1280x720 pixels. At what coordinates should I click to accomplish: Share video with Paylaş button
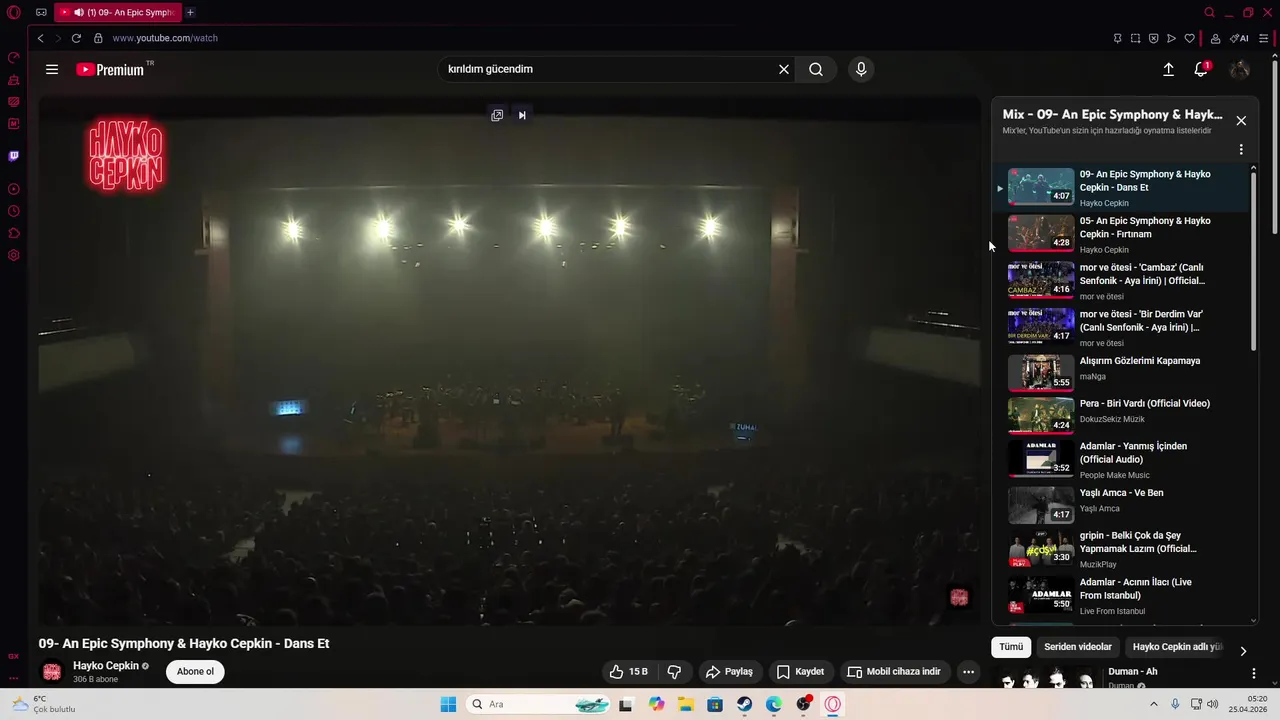[x=729, y=671]
